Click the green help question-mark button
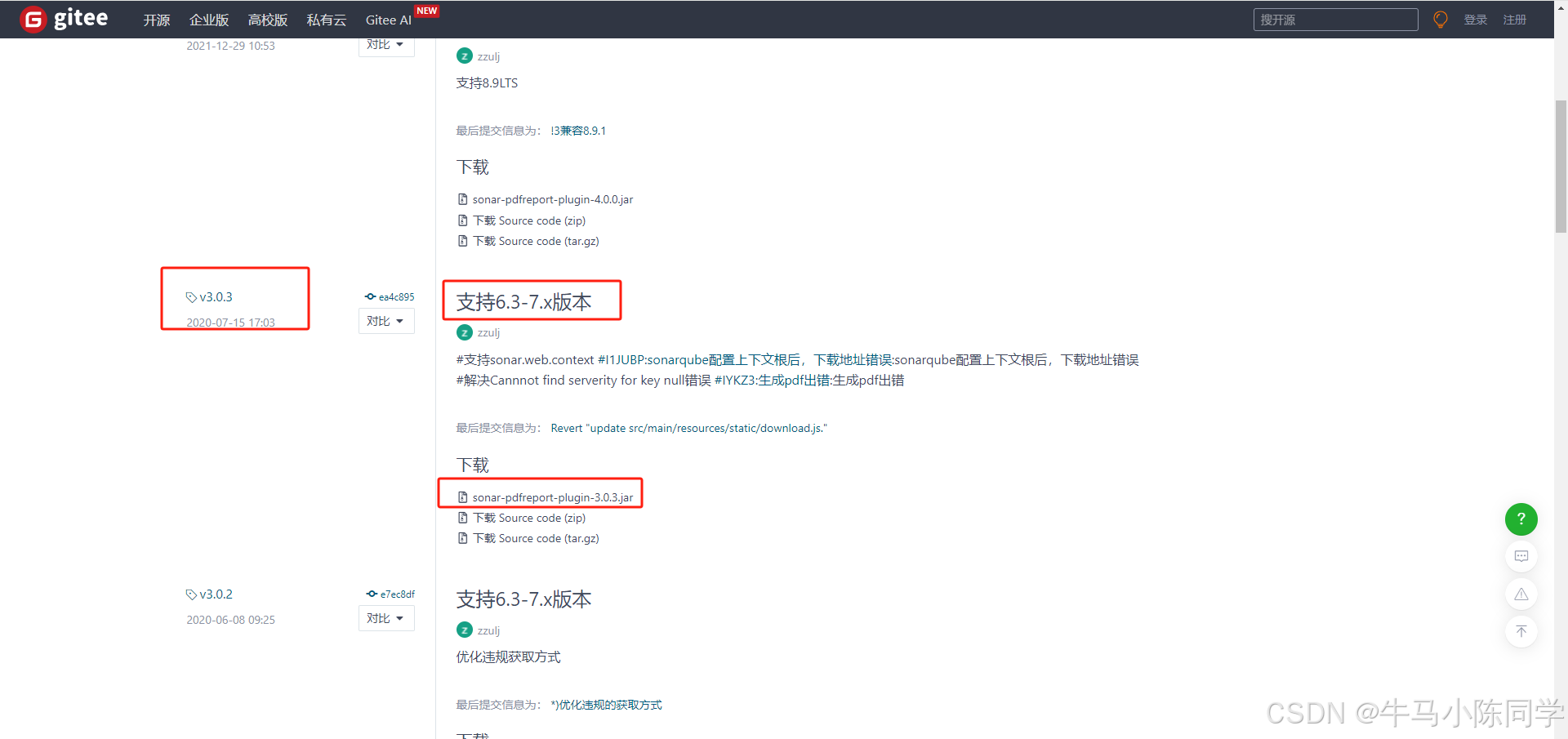The height and width of the screenshot is (739, 1568). pos(1521,519)
